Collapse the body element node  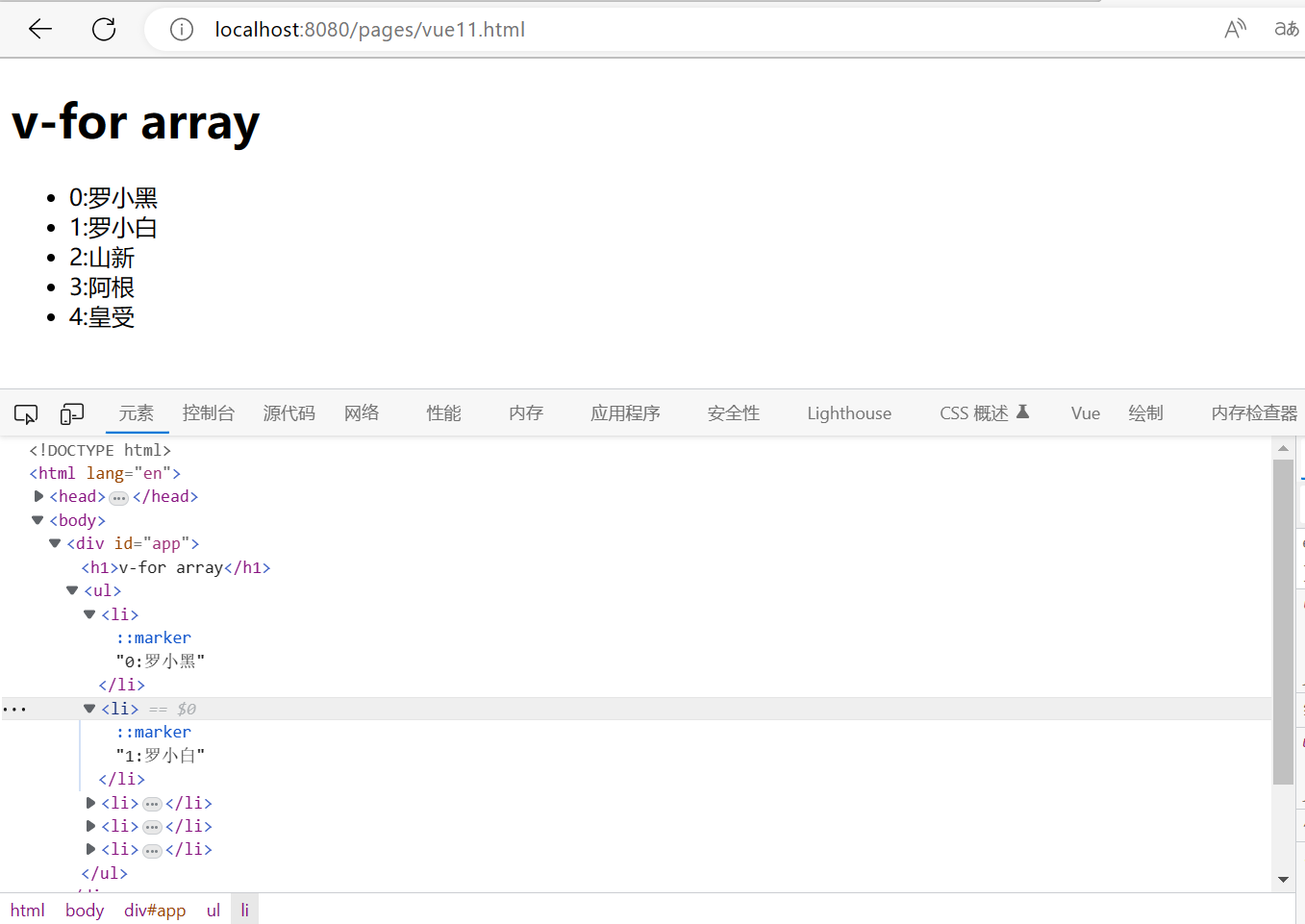click(x=37, y=519)
